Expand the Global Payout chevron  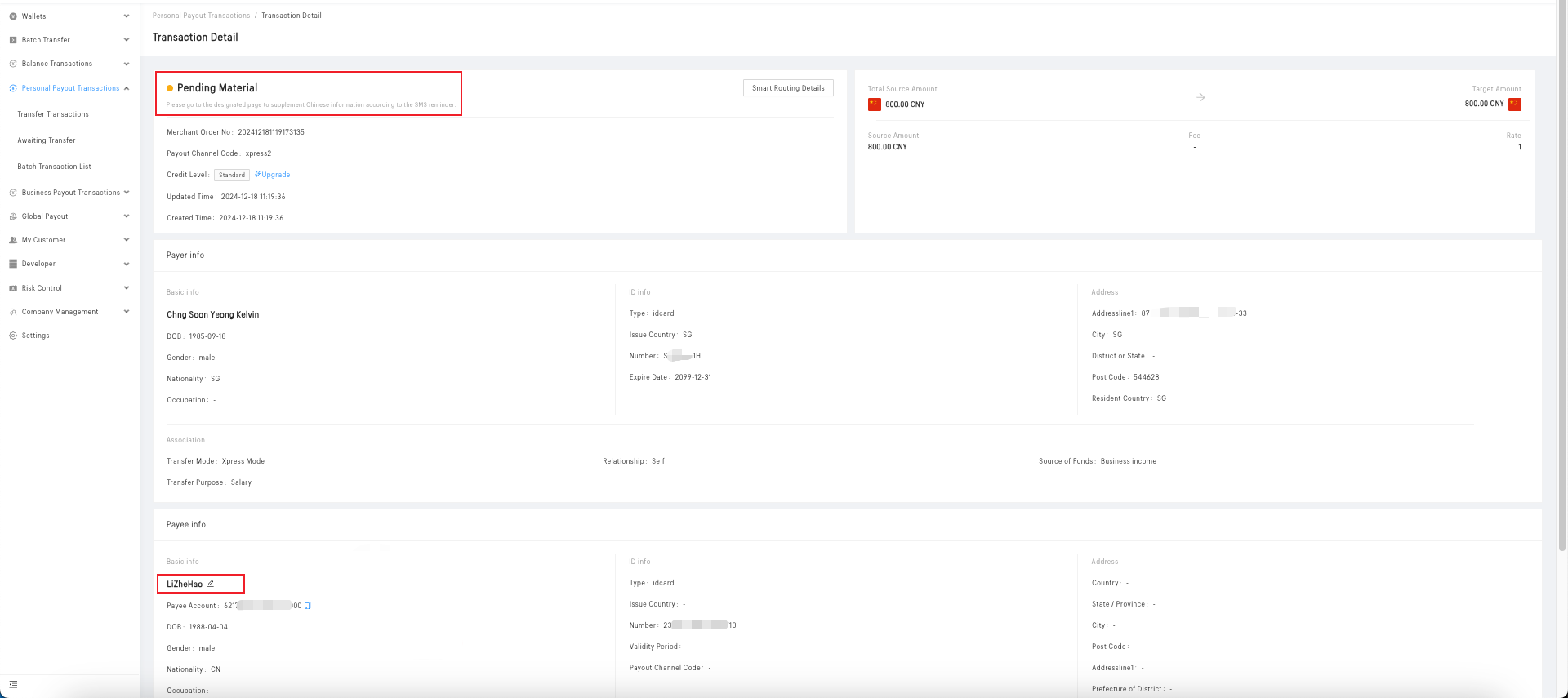[x=127, y=216]
